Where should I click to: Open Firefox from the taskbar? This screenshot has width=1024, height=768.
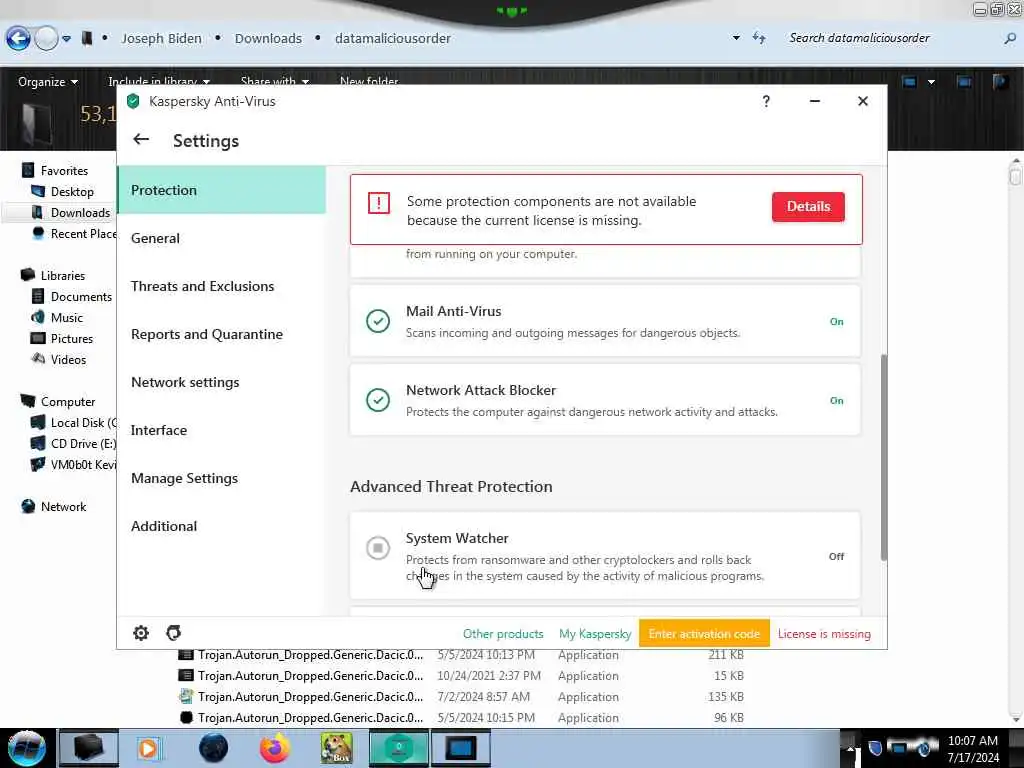coord(274,748)
